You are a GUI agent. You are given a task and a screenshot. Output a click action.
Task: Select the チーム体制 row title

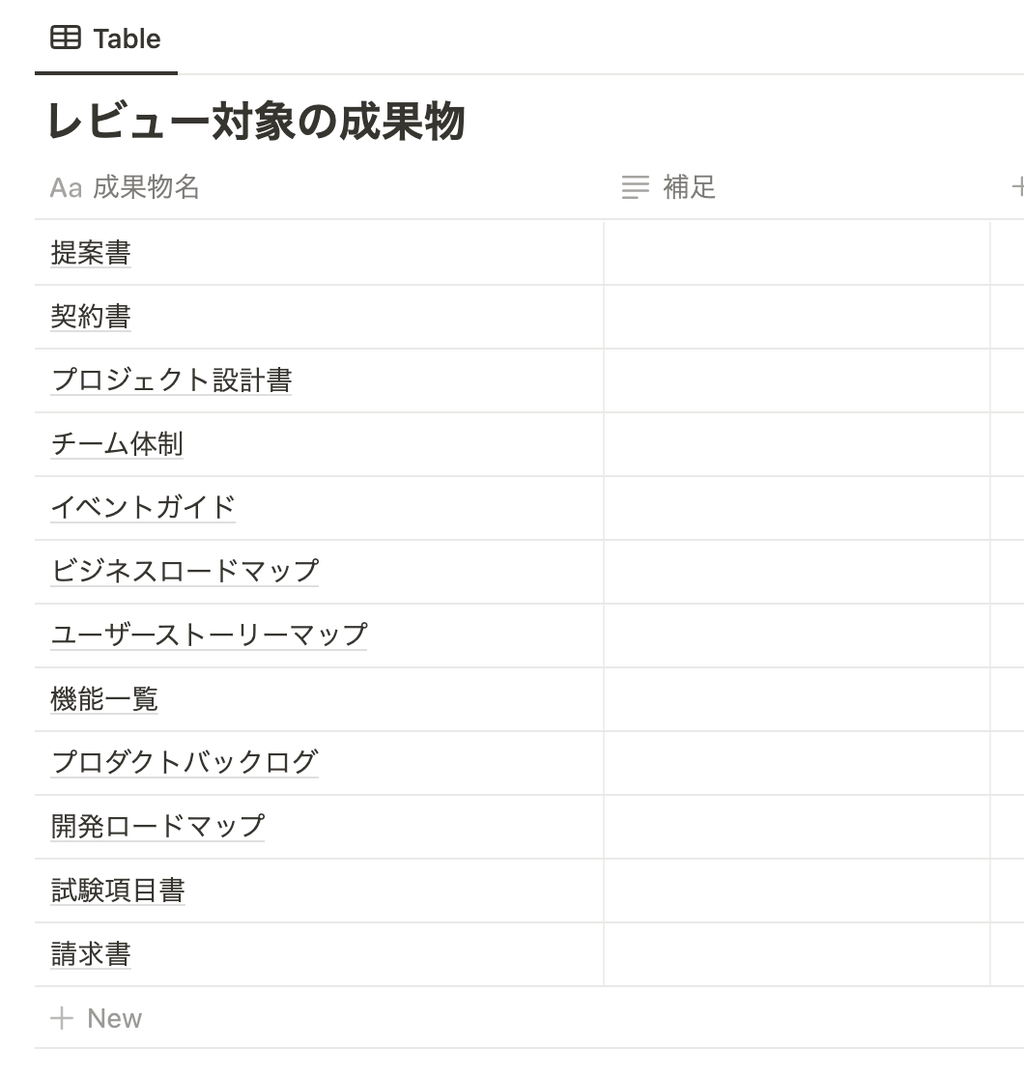pyautogui.click(x=117, y=444)
